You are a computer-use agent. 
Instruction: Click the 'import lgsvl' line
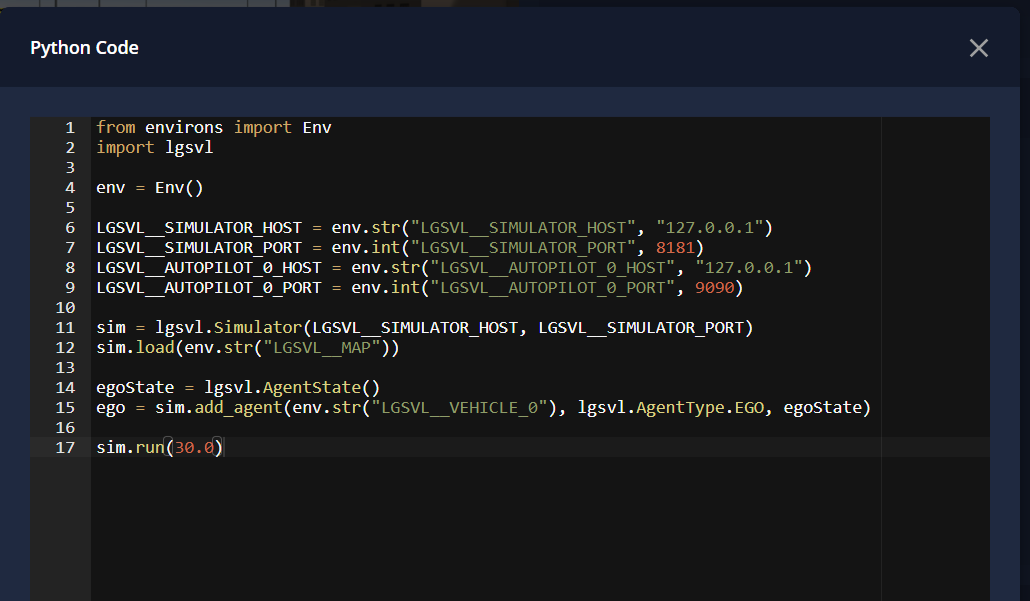[154, 147]
